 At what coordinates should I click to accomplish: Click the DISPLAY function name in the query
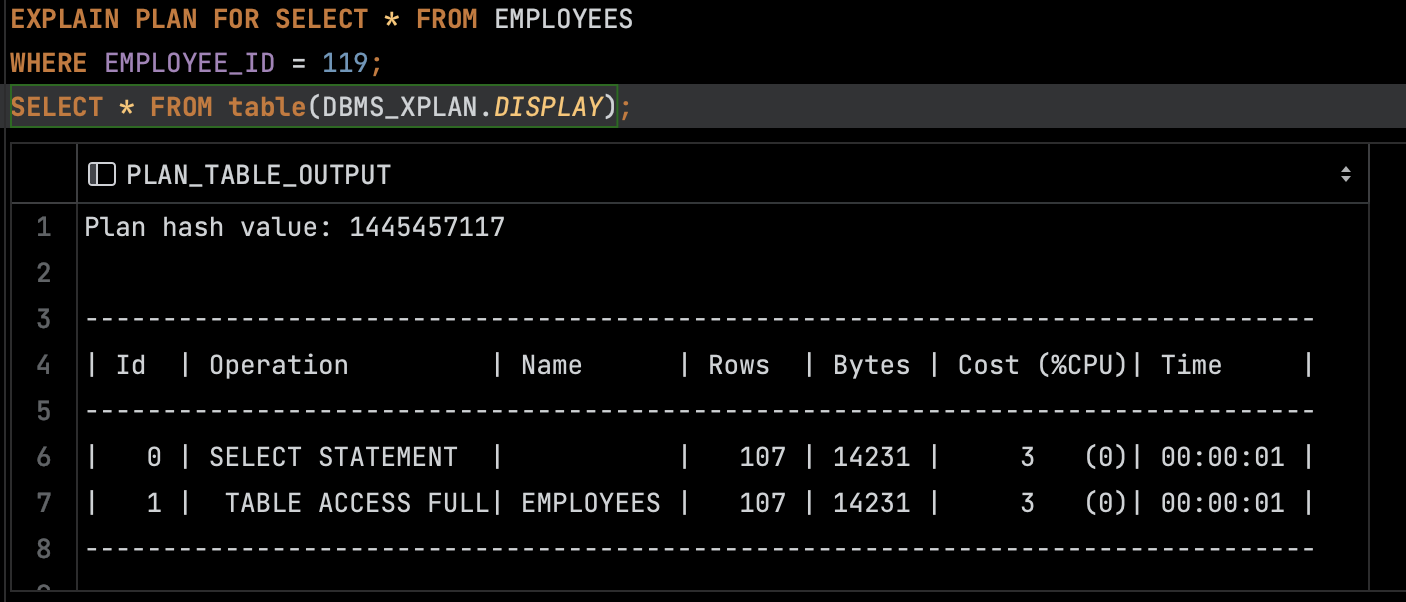tap(549, 107)
